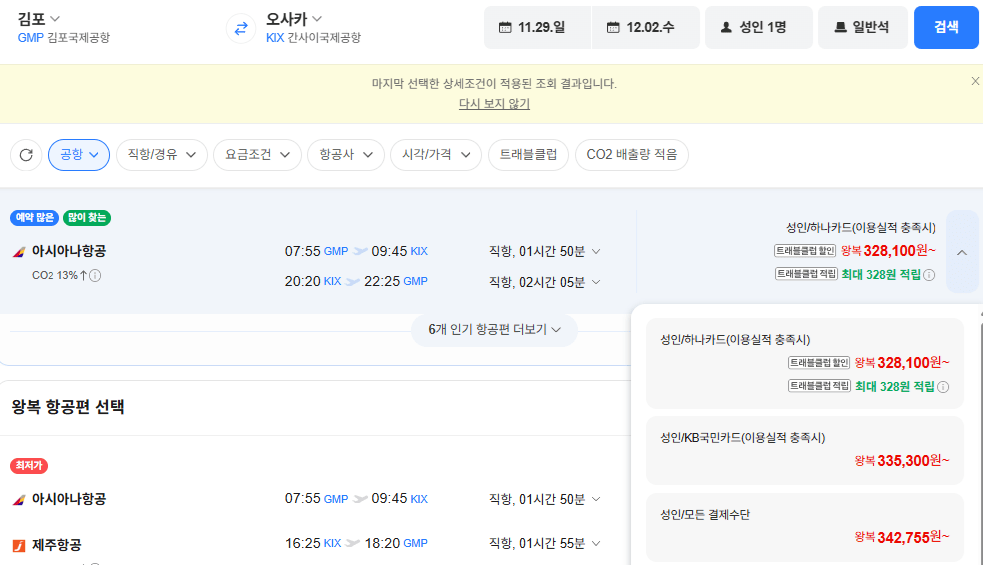Image resolution: width=983 pixels, height=565 pixels.
Task: Expand the 07:55 GMP flight details in top card
Action: 596,251
